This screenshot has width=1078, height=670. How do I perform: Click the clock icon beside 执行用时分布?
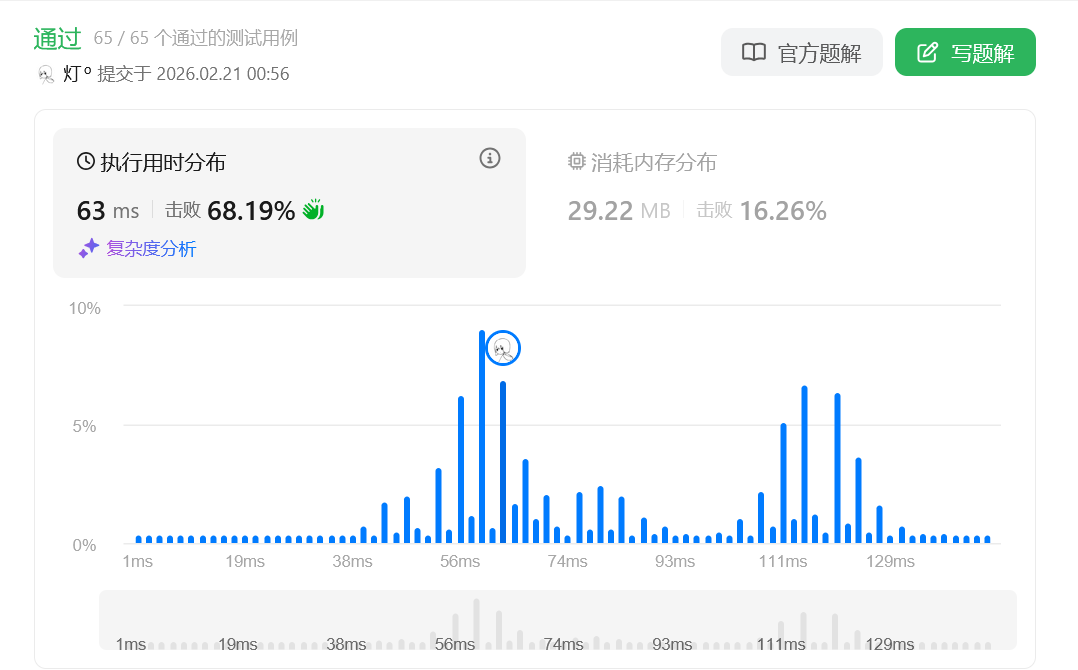pos(86,161)
